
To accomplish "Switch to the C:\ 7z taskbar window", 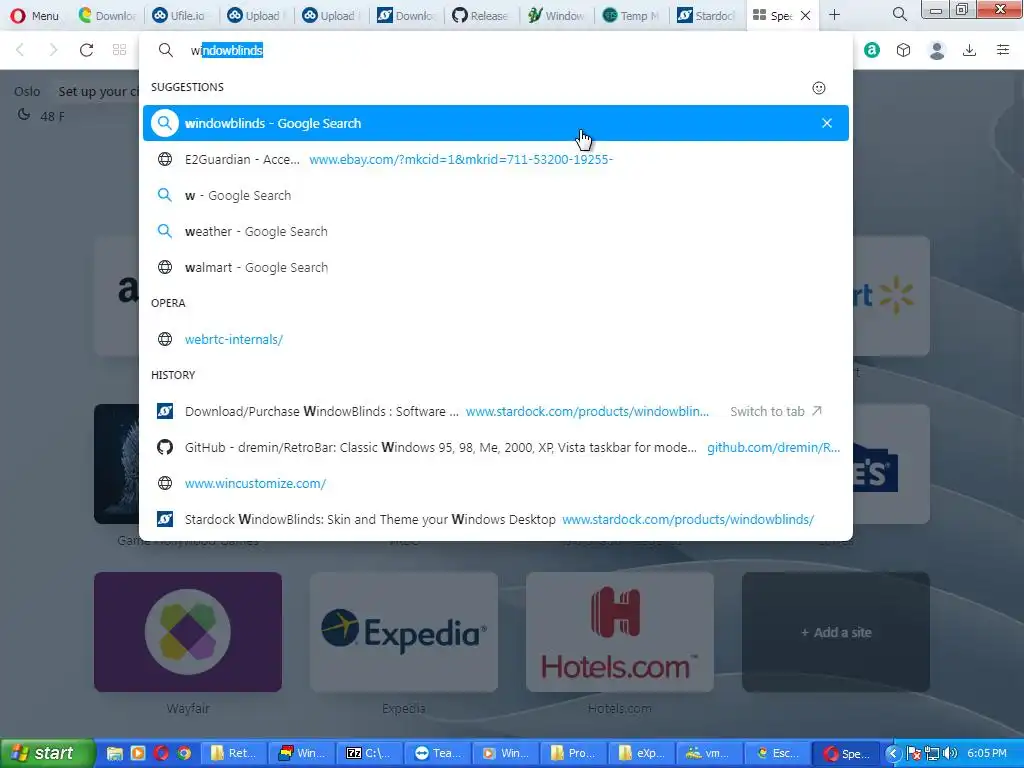I will point(370,753).
